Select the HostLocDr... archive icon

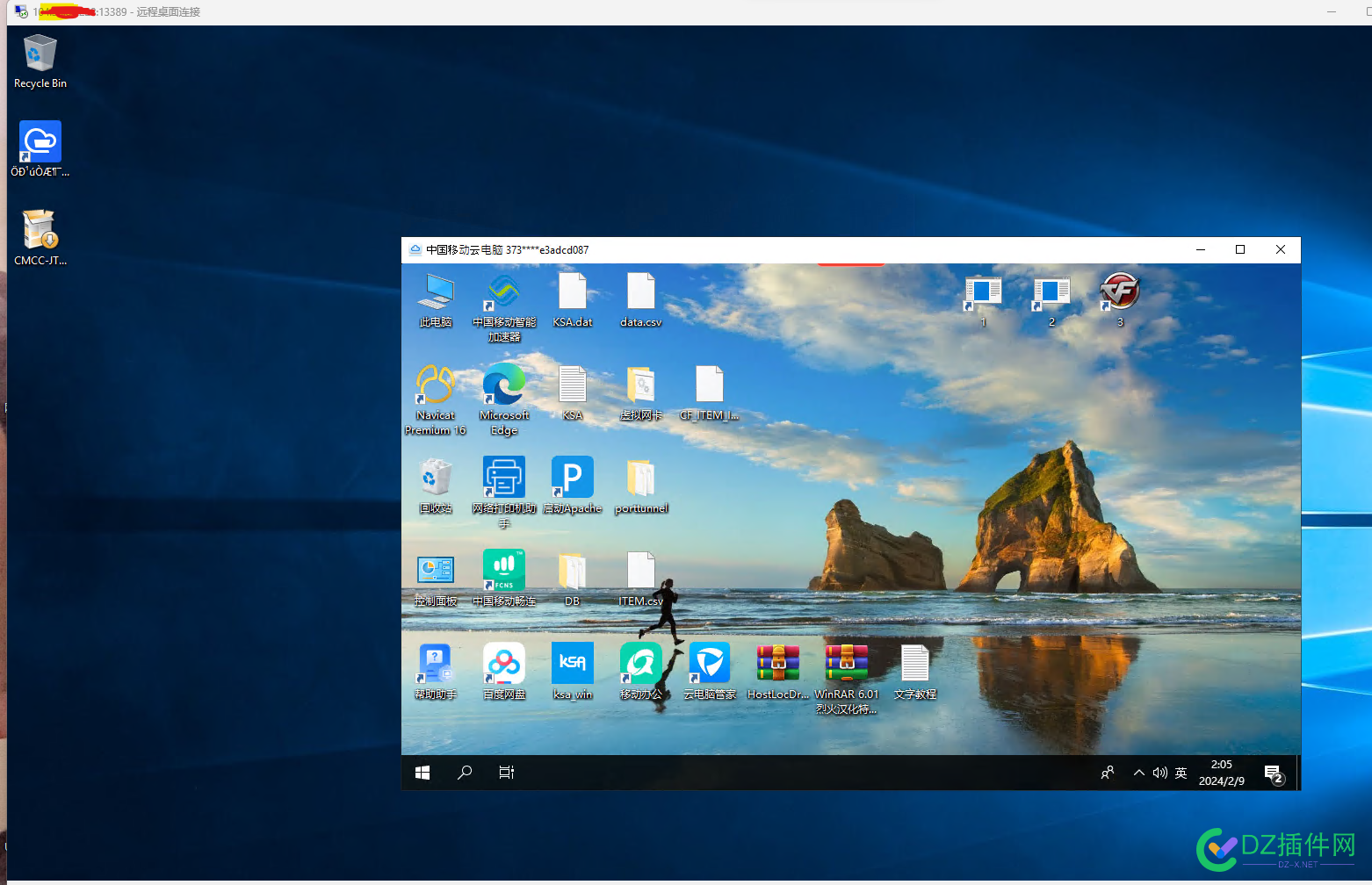(778, 665)
